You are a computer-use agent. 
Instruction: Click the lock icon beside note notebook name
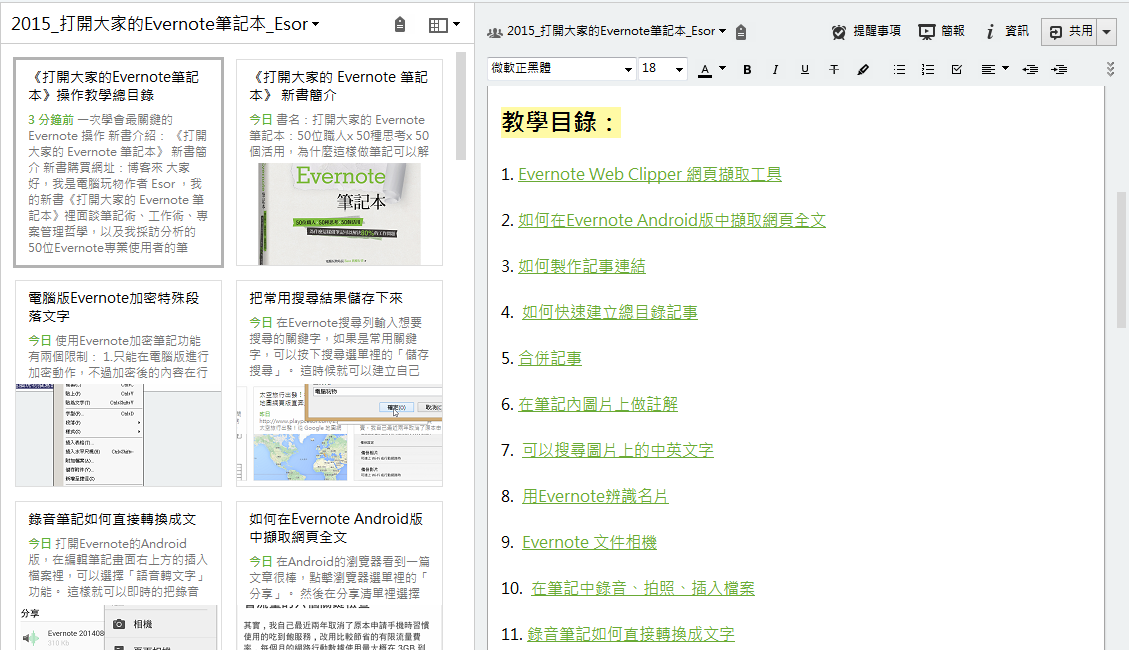pos(741,32)
